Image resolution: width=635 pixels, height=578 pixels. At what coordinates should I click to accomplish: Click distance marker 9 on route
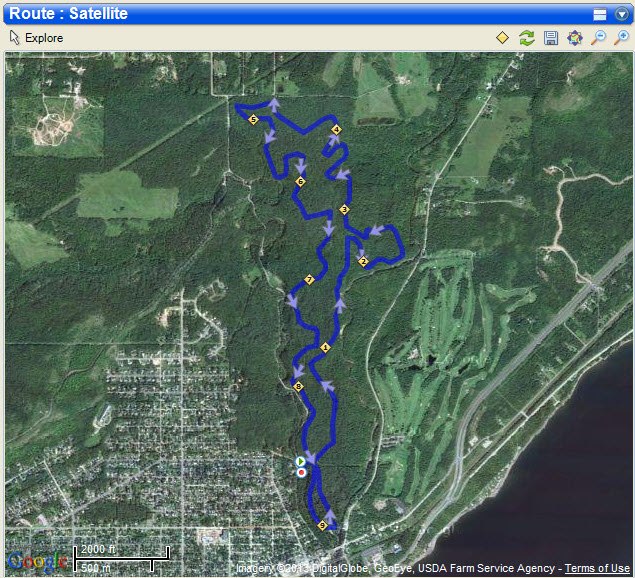click(322, 526)
